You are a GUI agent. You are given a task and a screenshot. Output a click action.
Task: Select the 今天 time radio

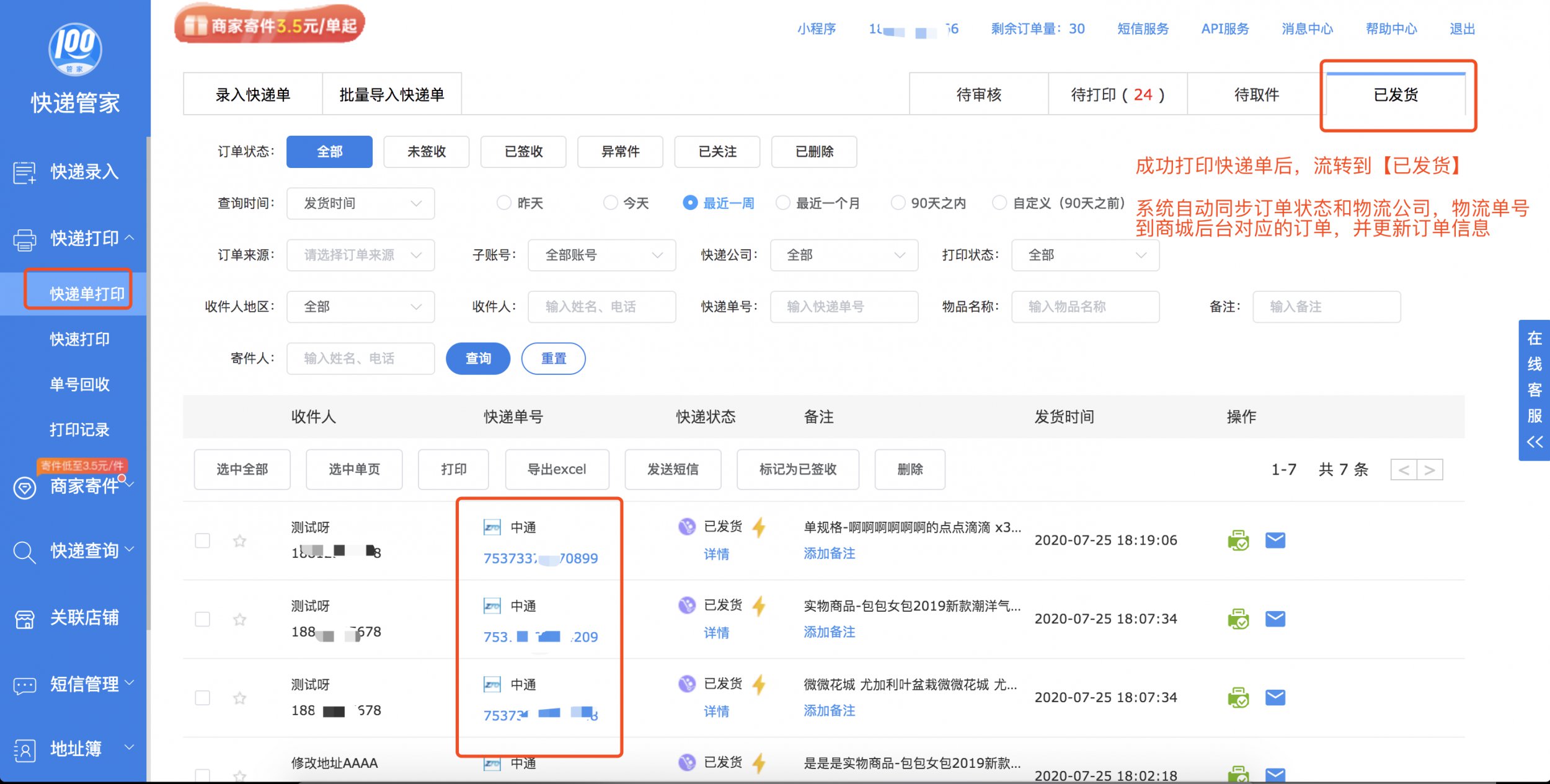(x=610, y=203)
